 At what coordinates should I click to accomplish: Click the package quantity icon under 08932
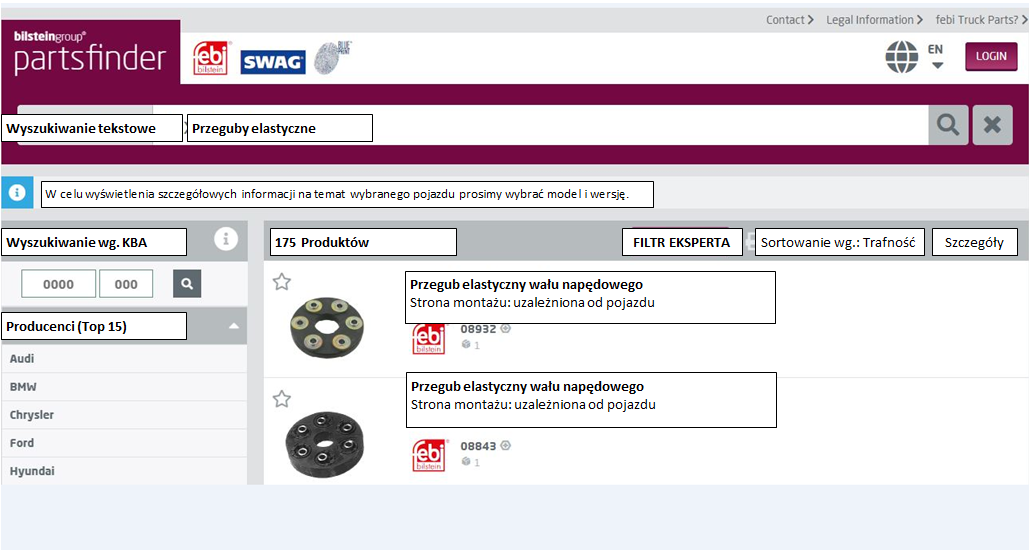coord(466,345)
